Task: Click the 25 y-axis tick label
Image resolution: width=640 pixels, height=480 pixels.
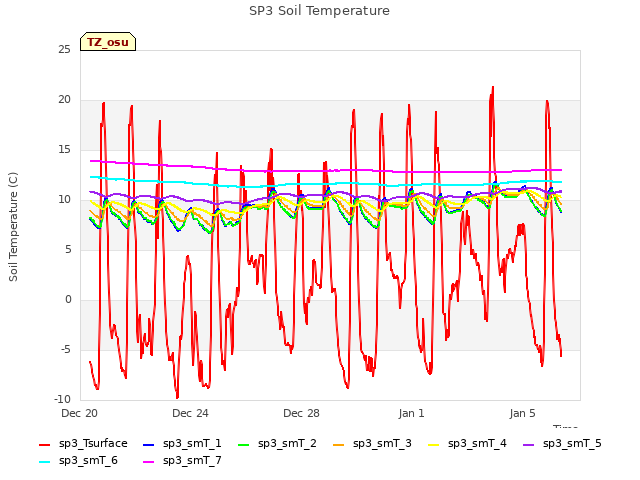Action: coord(64,50)
